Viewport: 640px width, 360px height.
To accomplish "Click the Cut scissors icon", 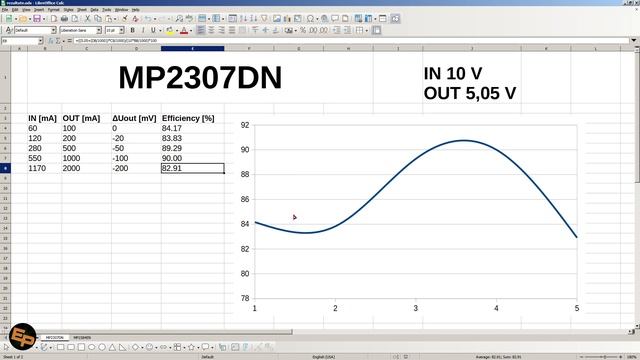I will pos(87,19).
